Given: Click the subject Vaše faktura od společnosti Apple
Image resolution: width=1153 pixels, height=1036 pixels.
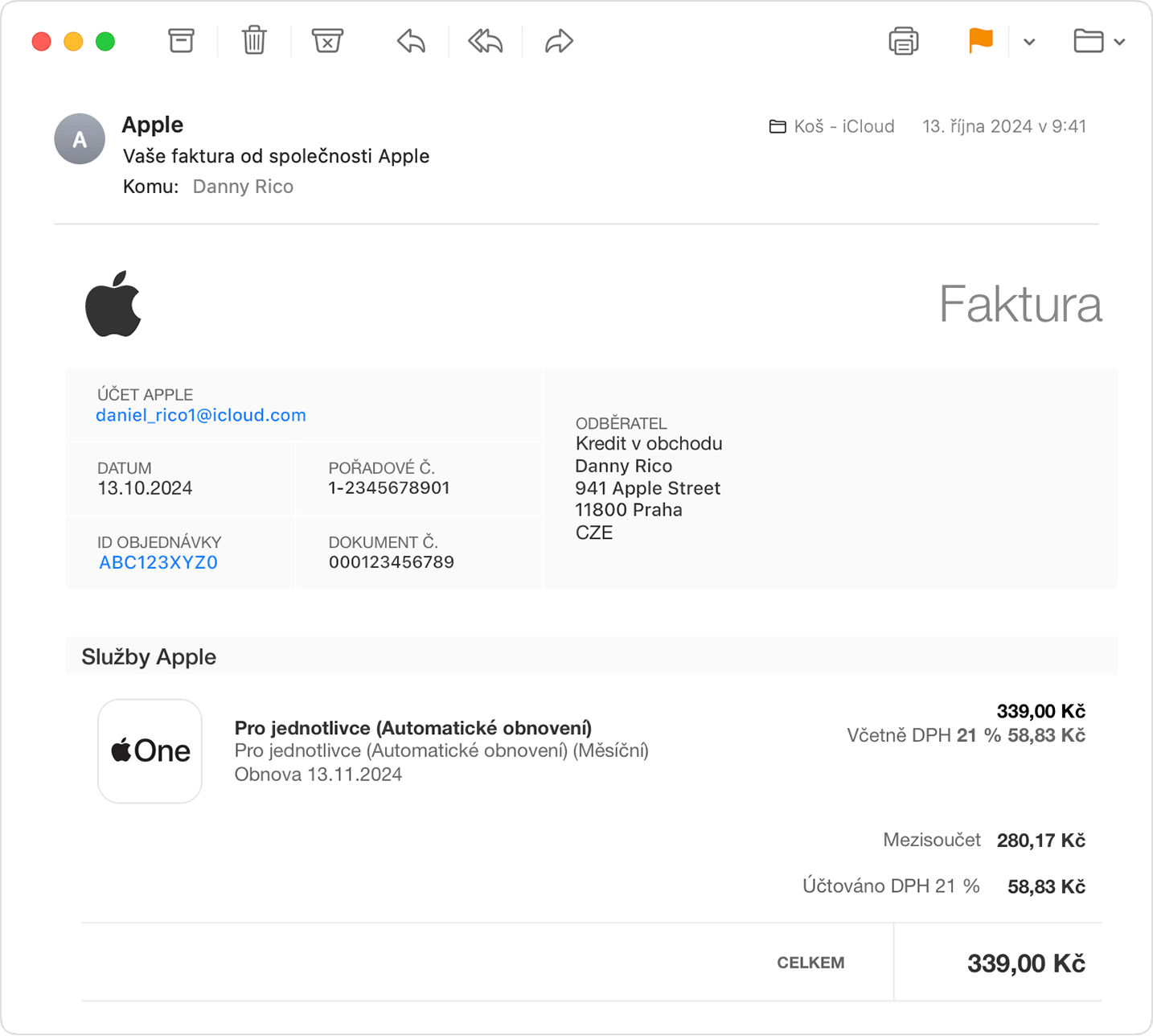Looking at the screenshot, I should click(x=276, y=156).
